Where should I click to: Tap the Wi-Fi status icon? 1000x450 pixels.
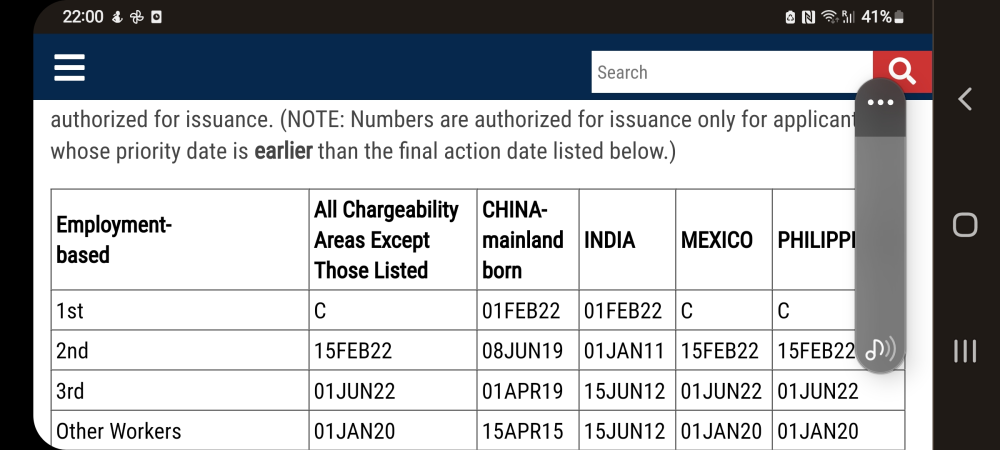tap(828, 17)
